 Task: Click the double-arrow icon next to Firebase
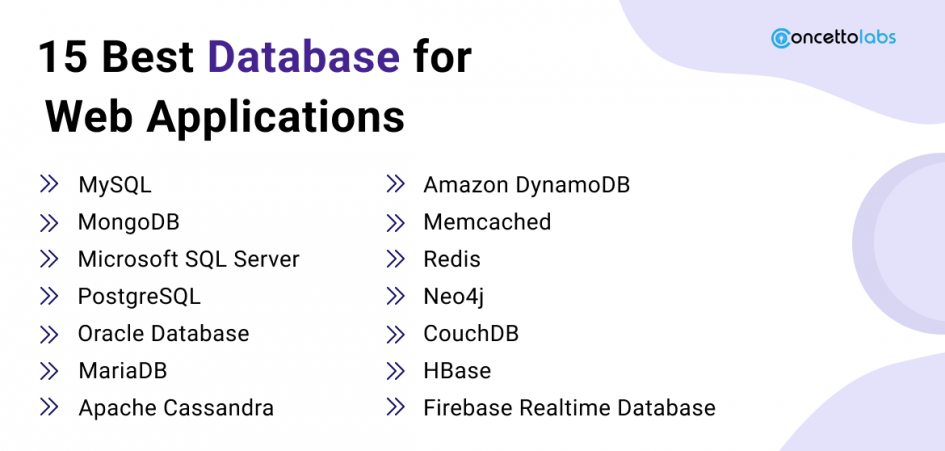pos(395,407)
